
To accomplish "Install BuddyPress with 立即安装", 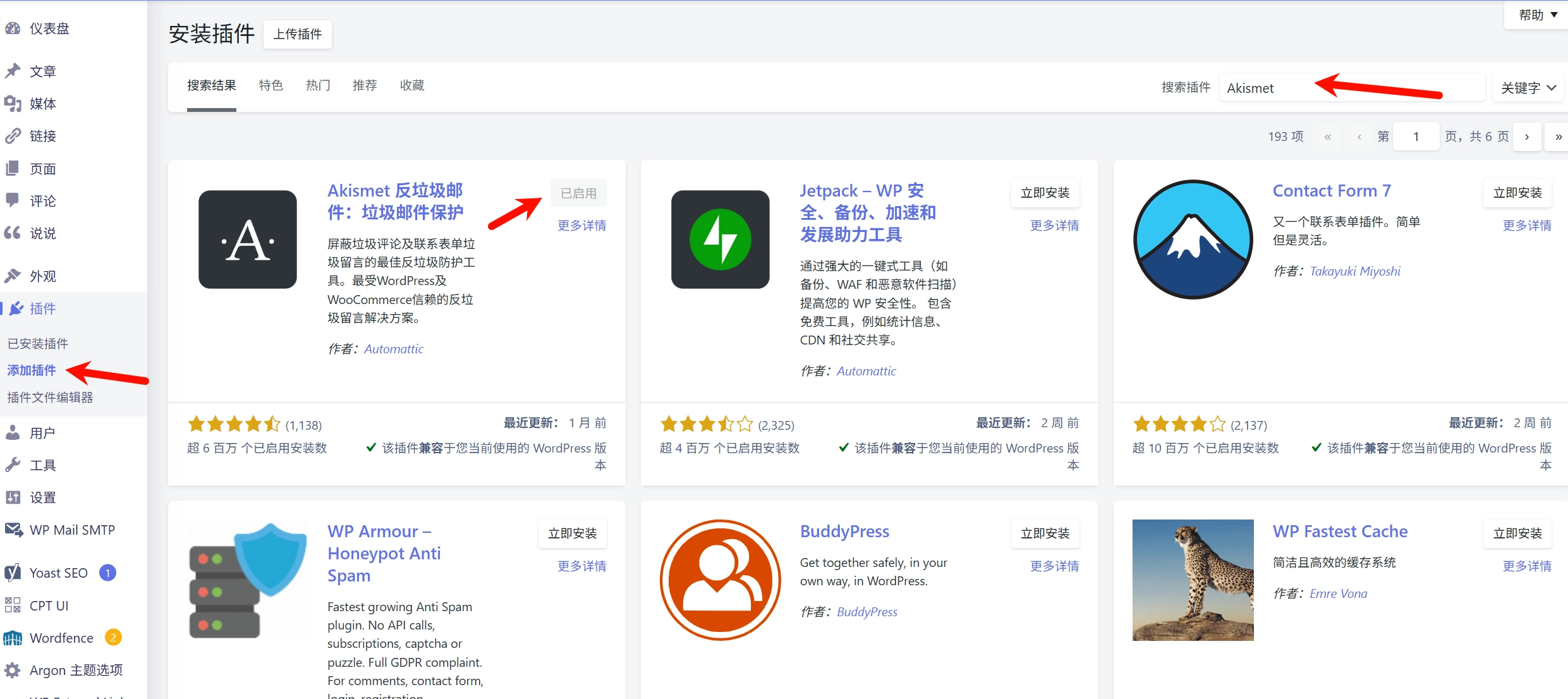I will (1045, 533).
